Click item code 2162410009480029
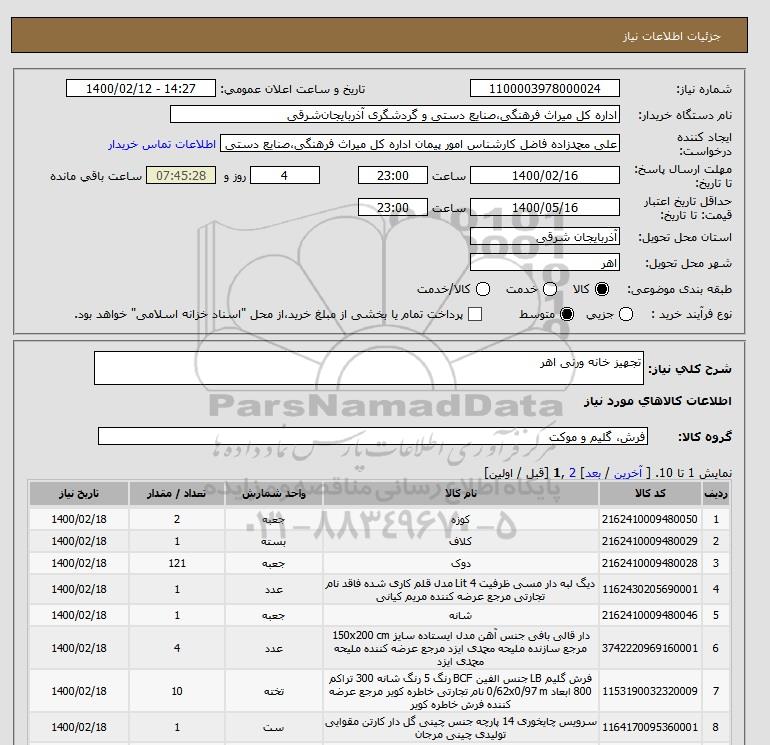770x745 pixels. 650,541
